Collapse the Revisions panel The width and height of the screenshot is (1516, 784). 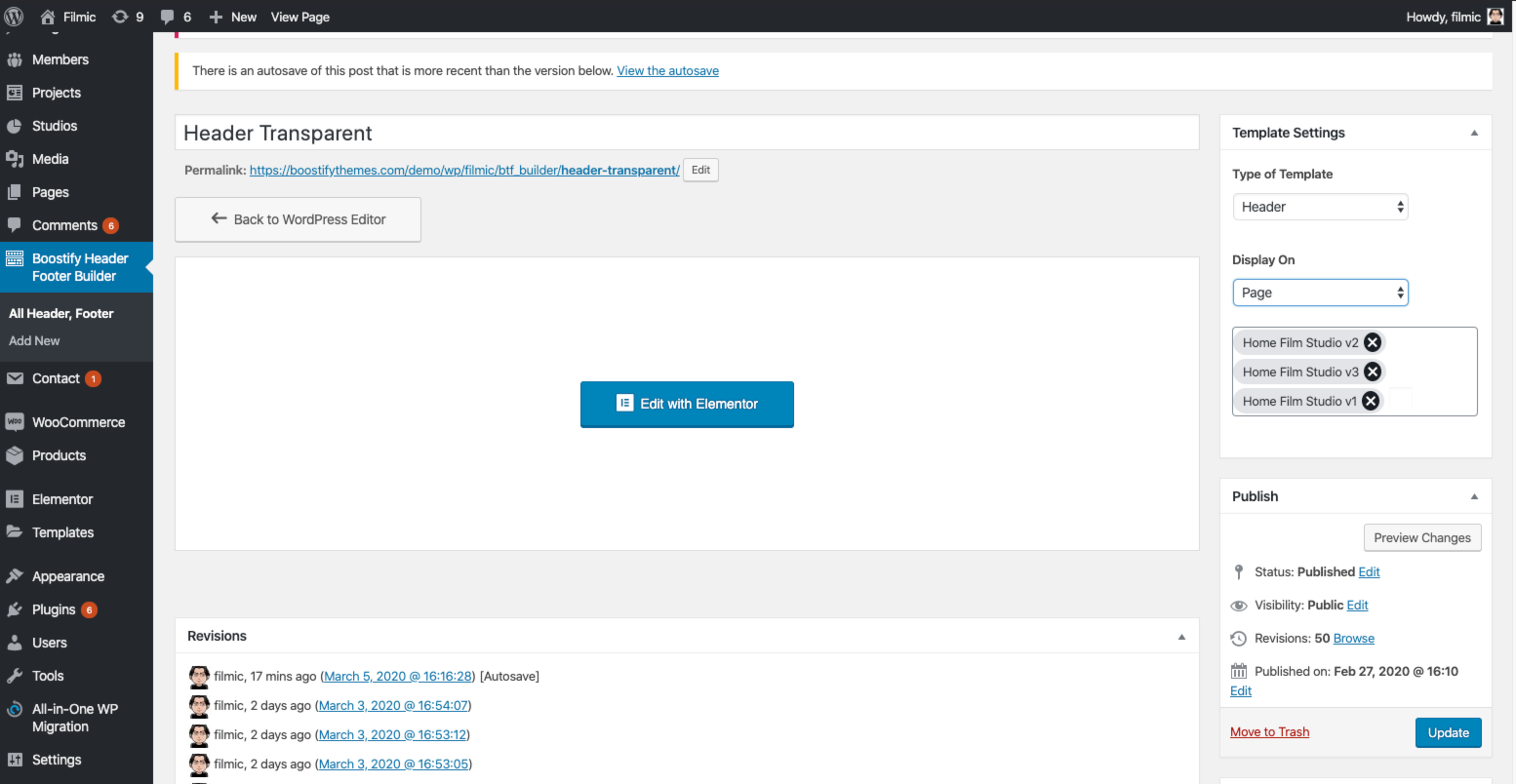[1181, 636]
